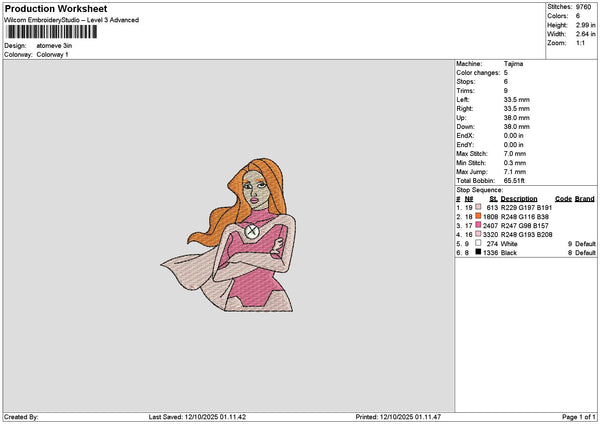
Task: Click the Zoom value 1:1
Action: 580,43
